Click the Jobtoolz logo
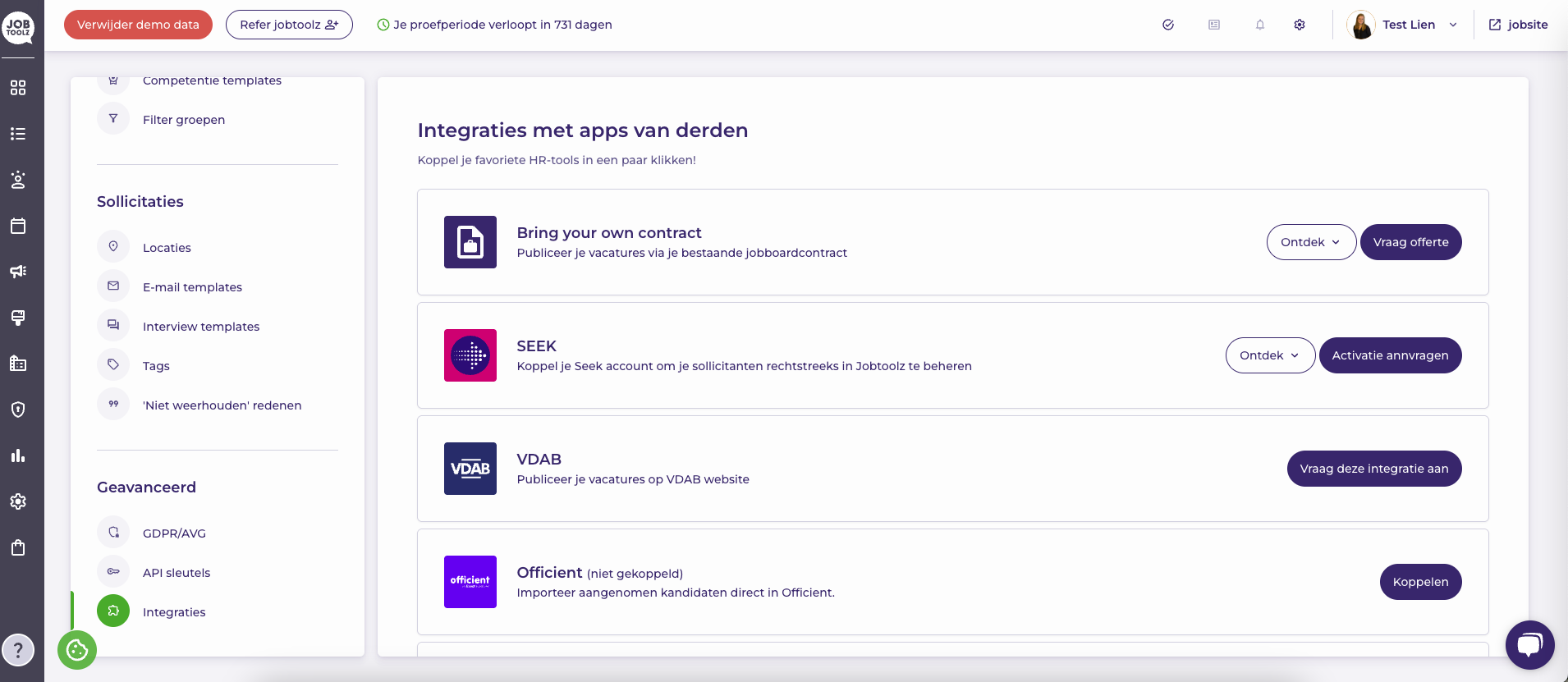This screenshot has height=682, width=1568. point(18,27)
